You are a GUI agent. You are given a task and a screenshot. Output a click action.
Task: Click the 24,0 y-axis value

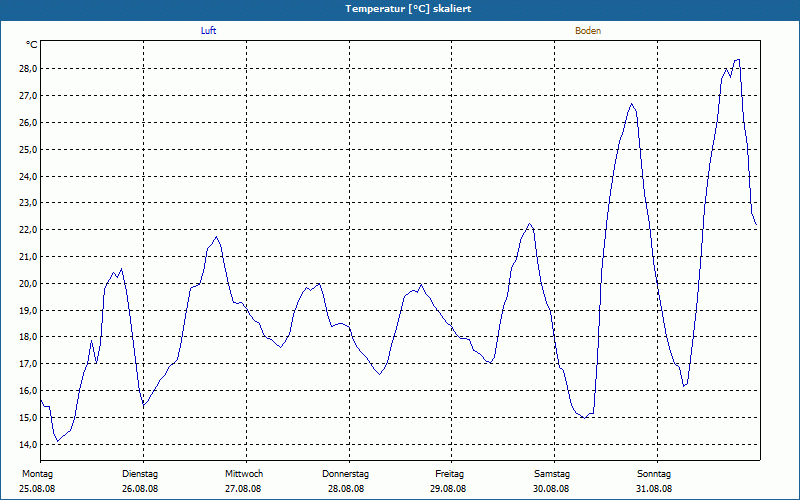click(29, 177)
